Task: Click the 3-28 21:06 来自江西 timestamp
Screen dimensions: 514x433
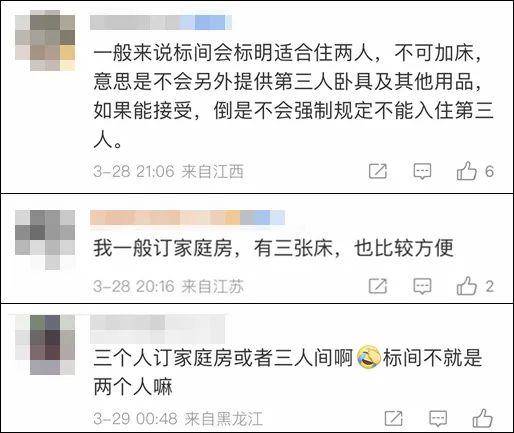Action: tap(169, 172)
